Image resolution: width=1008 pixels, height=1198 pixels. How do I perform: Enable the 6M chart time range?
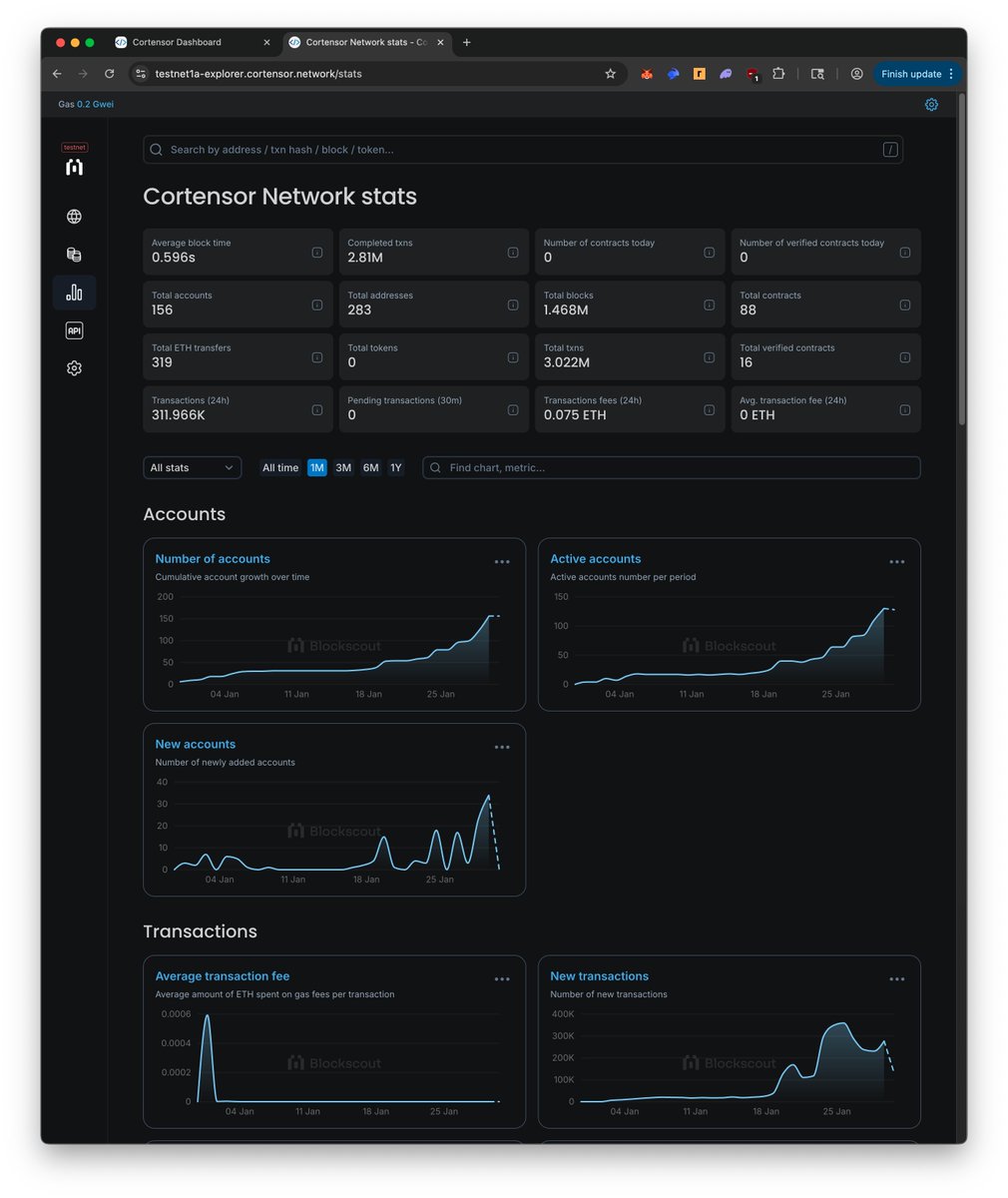(x=370, y=467)
